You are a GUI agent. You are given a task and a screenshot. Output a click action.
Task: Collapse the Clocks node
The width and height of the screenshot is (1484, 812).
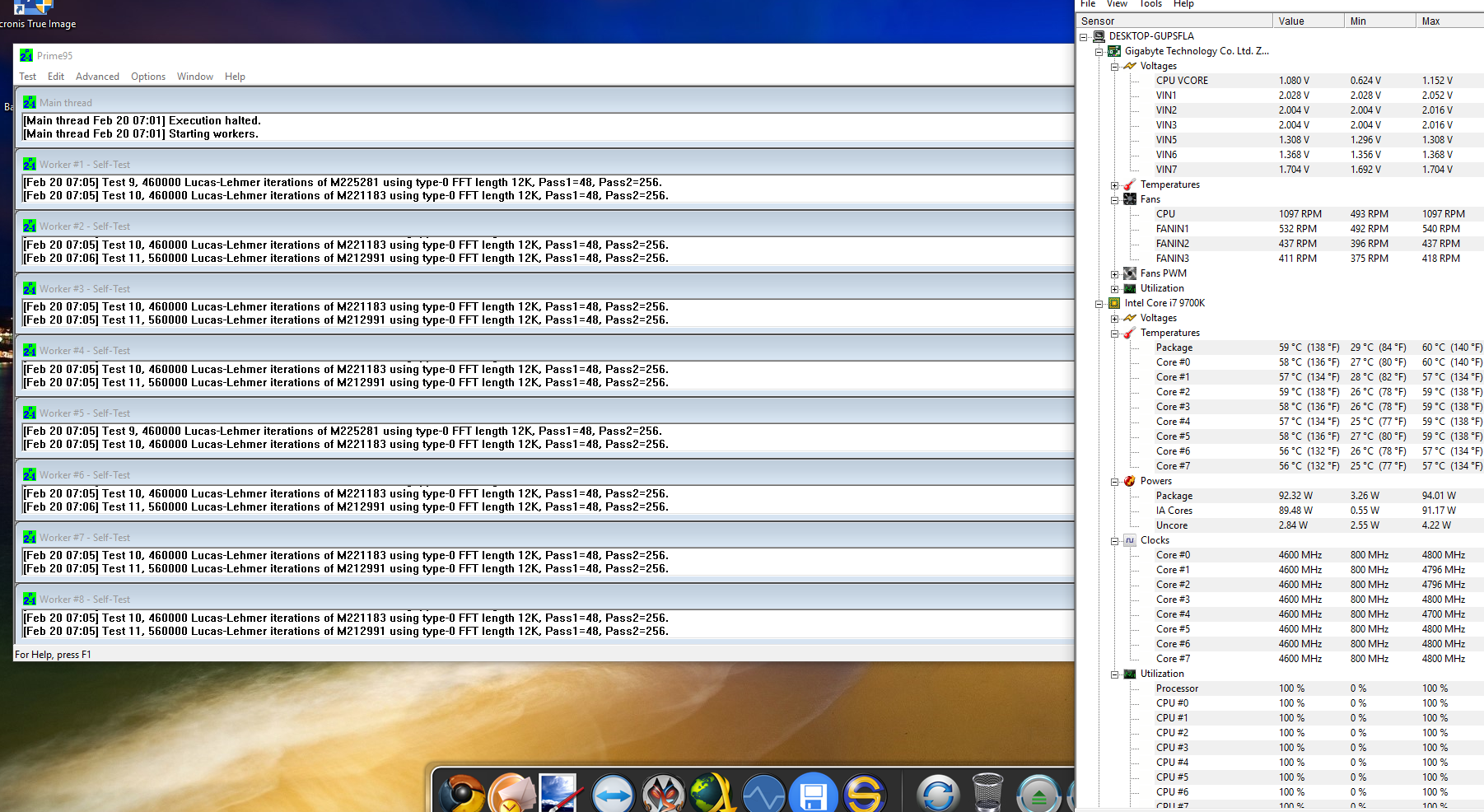pyautogui.click(x=1115, y=541)
